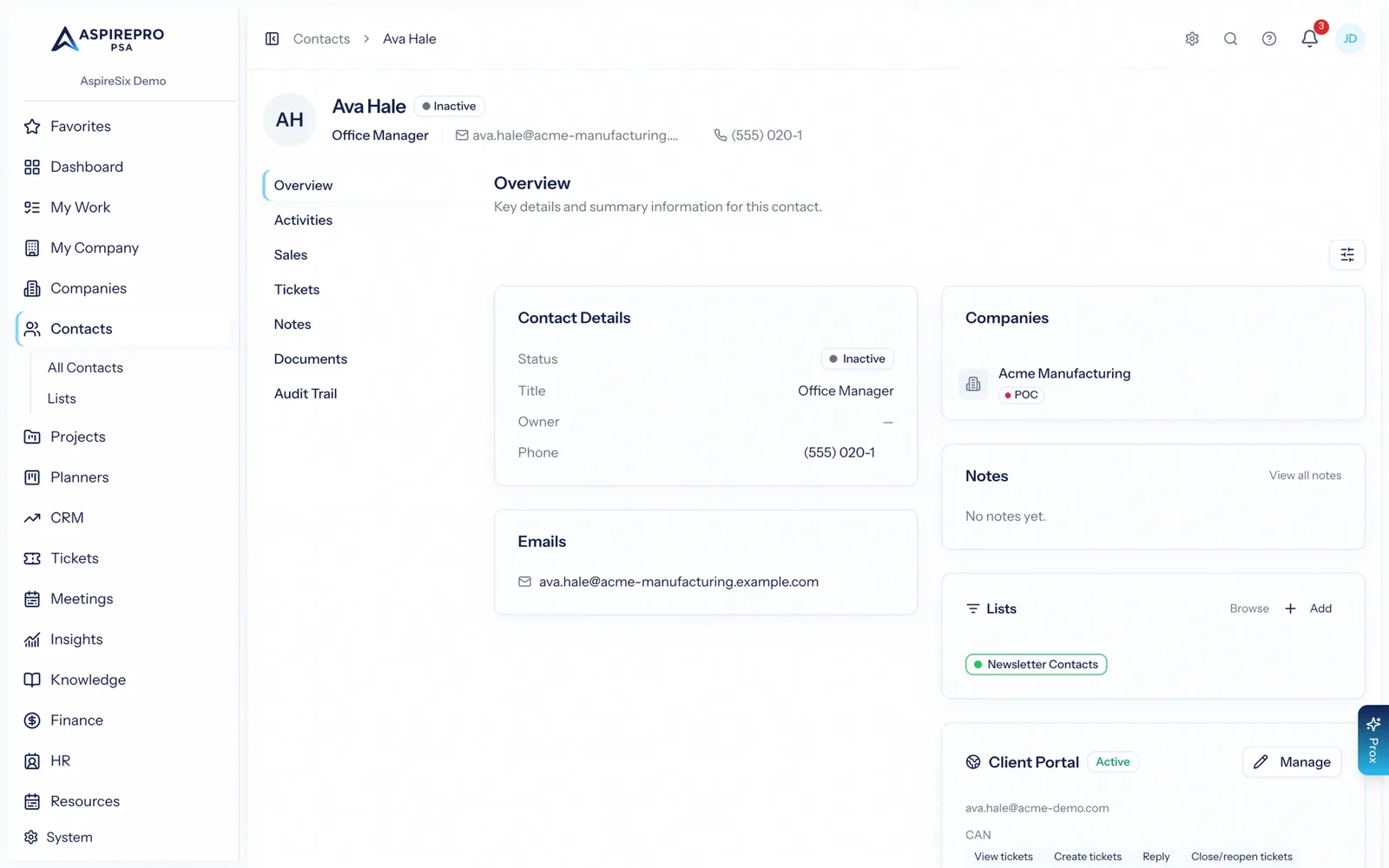1389x868 pixels.
Task: Open the Prox AI assistant tab
Action: coord(1373,740)
